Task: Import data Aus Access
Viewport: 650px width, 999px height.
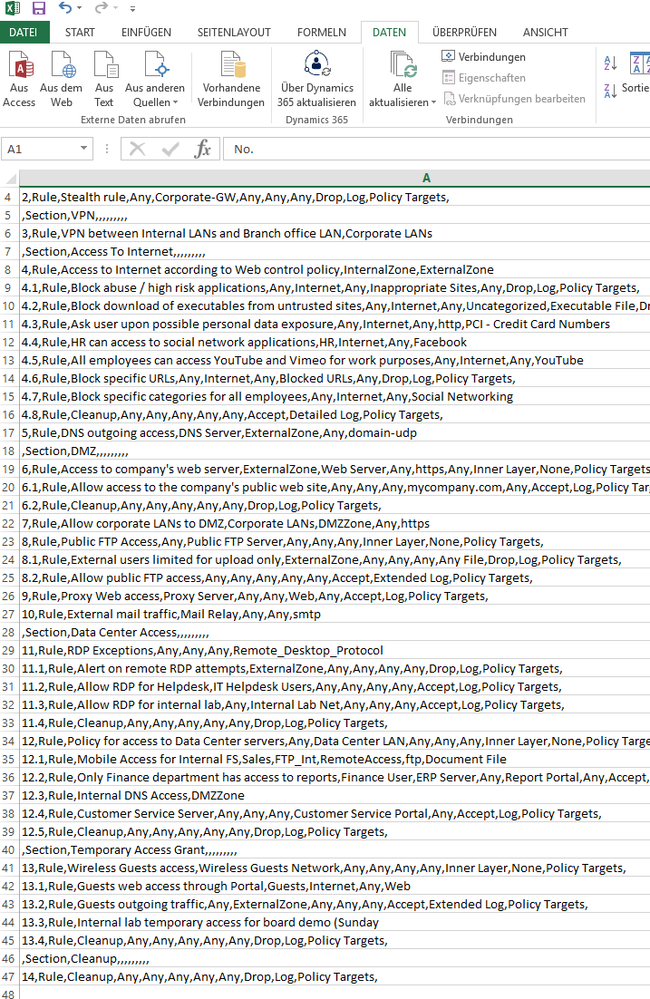Action: pyautogui.click(x=19, y=79)
